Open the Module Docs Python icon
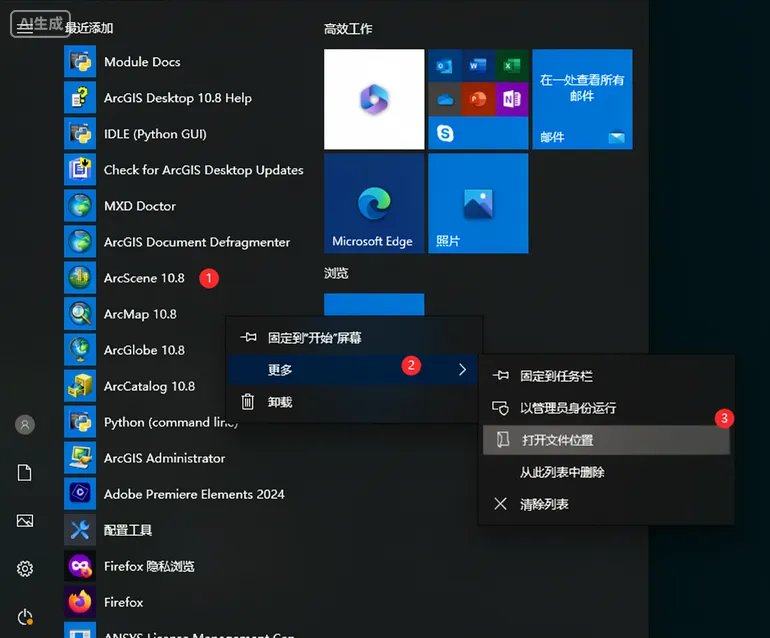 coord(80,61)
